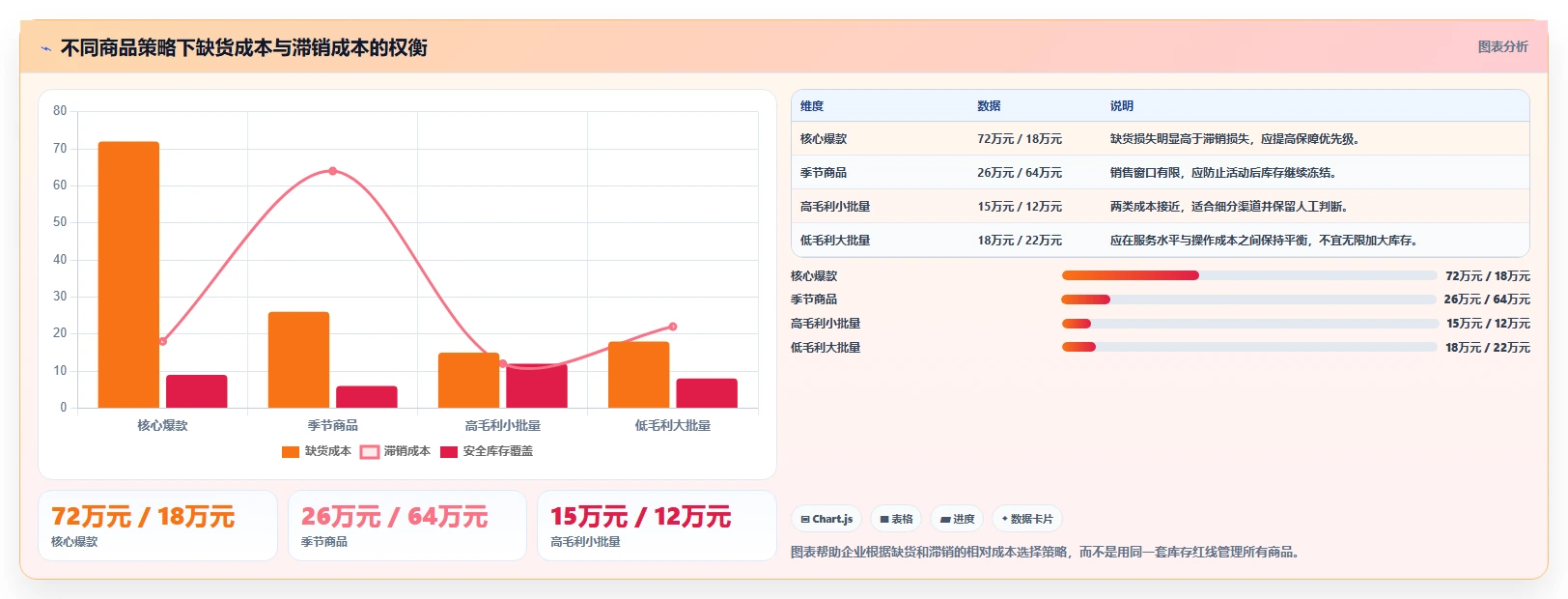Click the 低毛利大批量 x-axis label in the chart

pyautogui.click(x=673, y=425)
